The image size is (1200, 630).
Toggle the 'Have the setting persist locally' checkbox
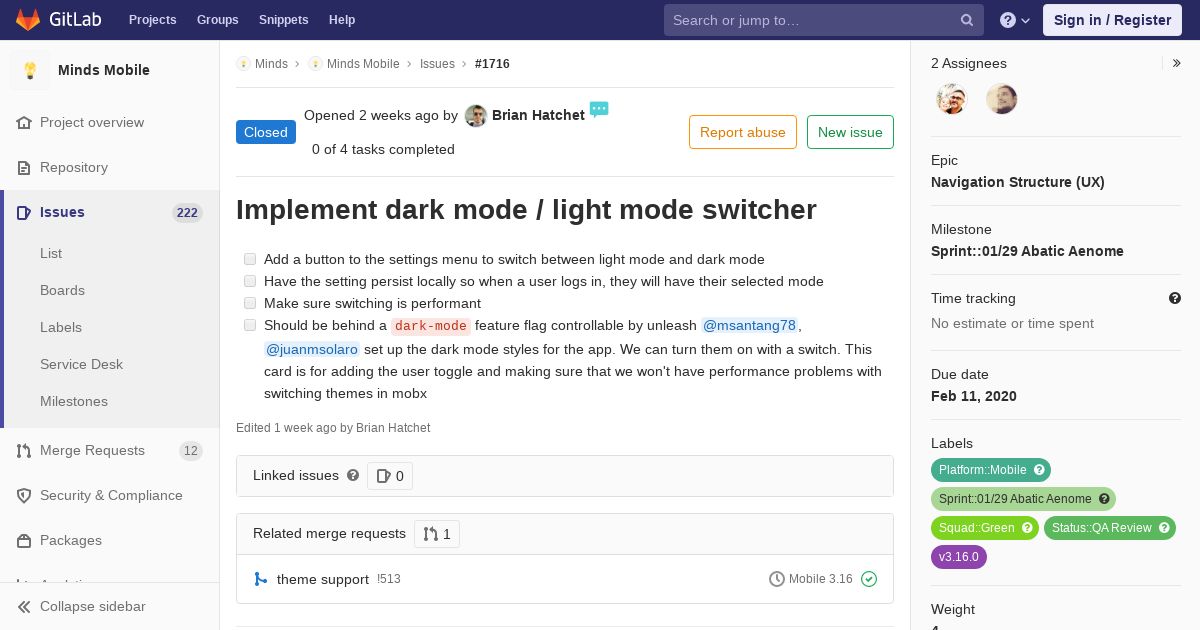(250, 281)
